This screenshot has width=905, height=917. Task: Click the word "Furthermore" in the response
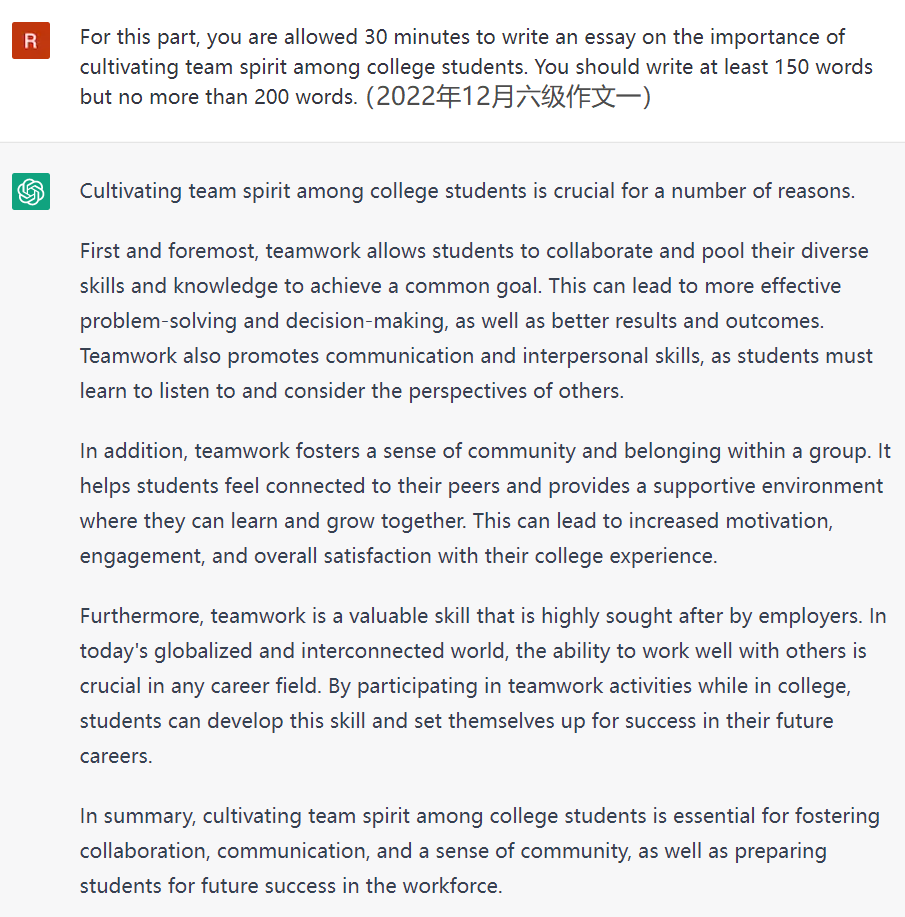141,616
